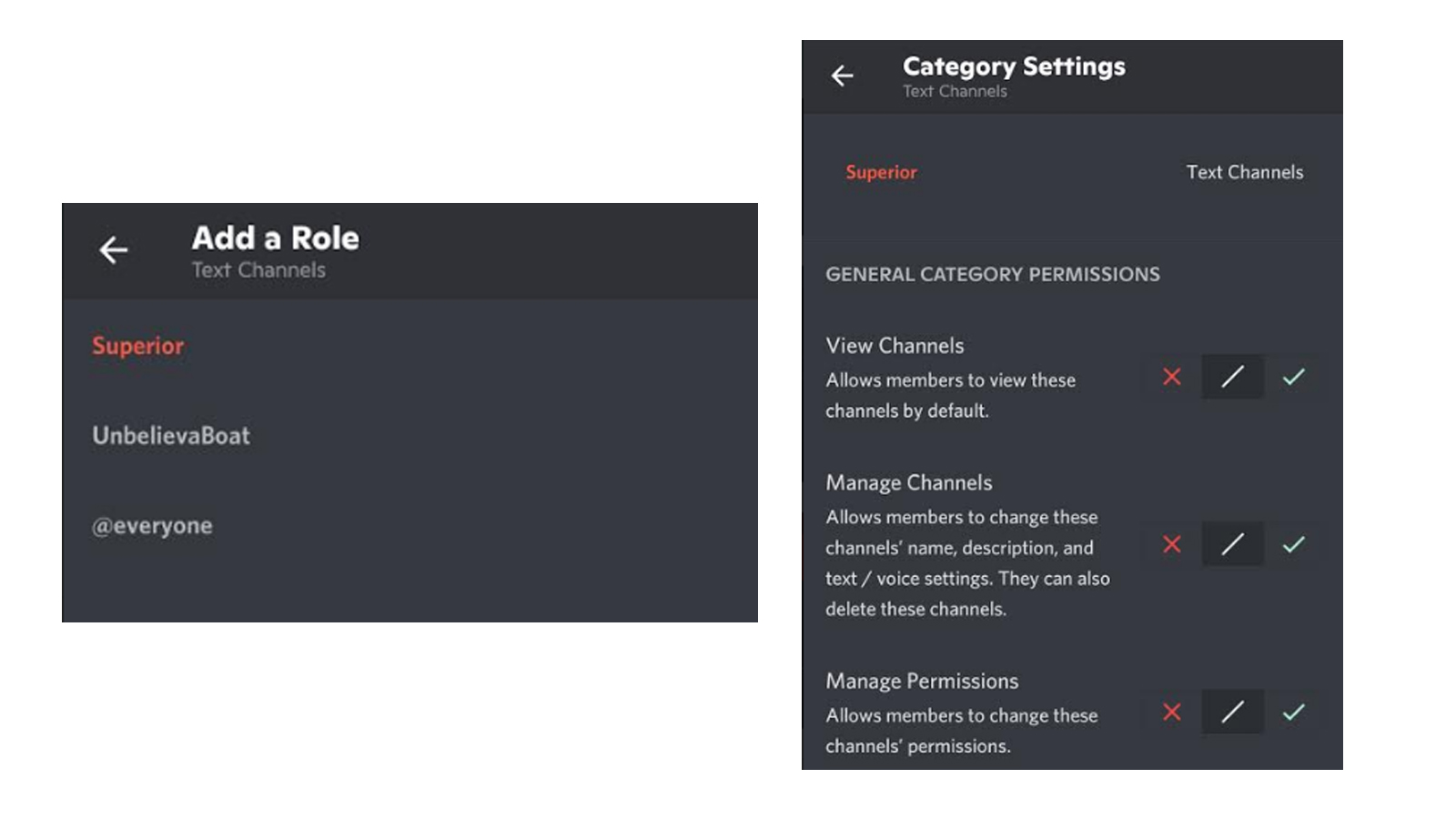The height and width of the screenshot is (819, 1456).
Task: Click the back arrow on Category Settings screen
Action: point(842,76)
